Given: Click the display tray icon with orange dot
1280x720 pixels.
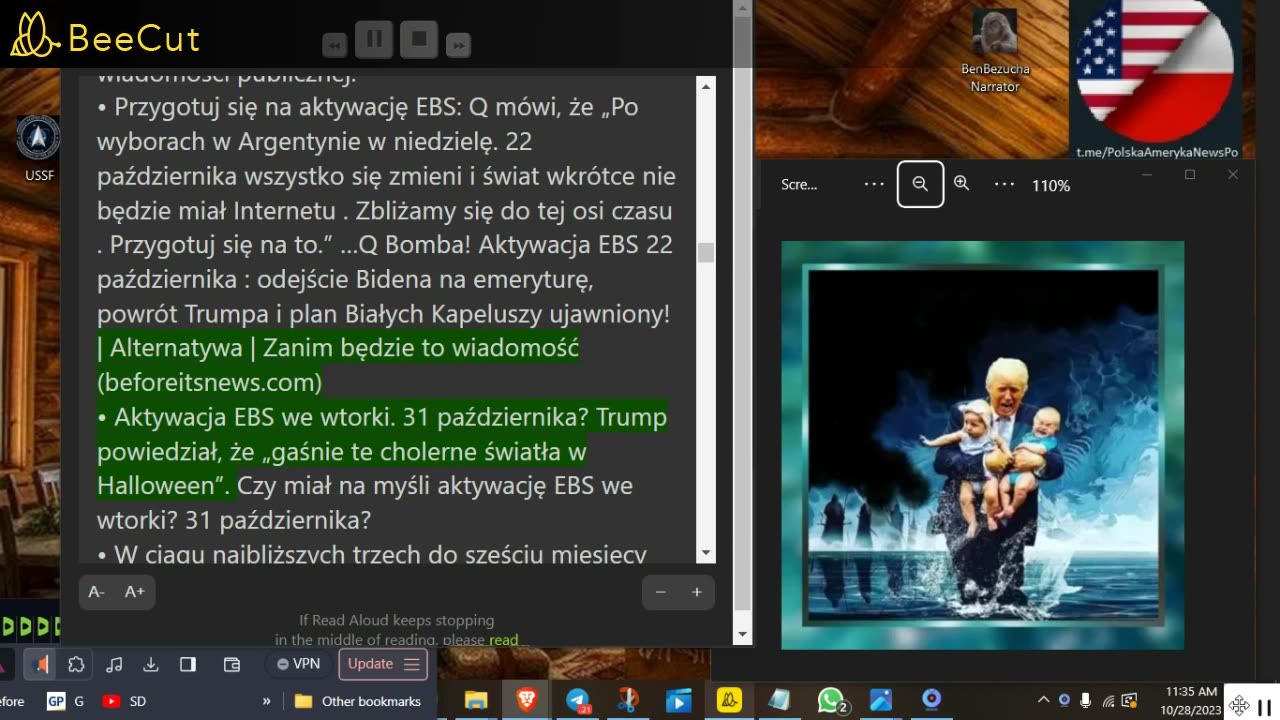Looking at the screenshot, I should [1130, 701].
